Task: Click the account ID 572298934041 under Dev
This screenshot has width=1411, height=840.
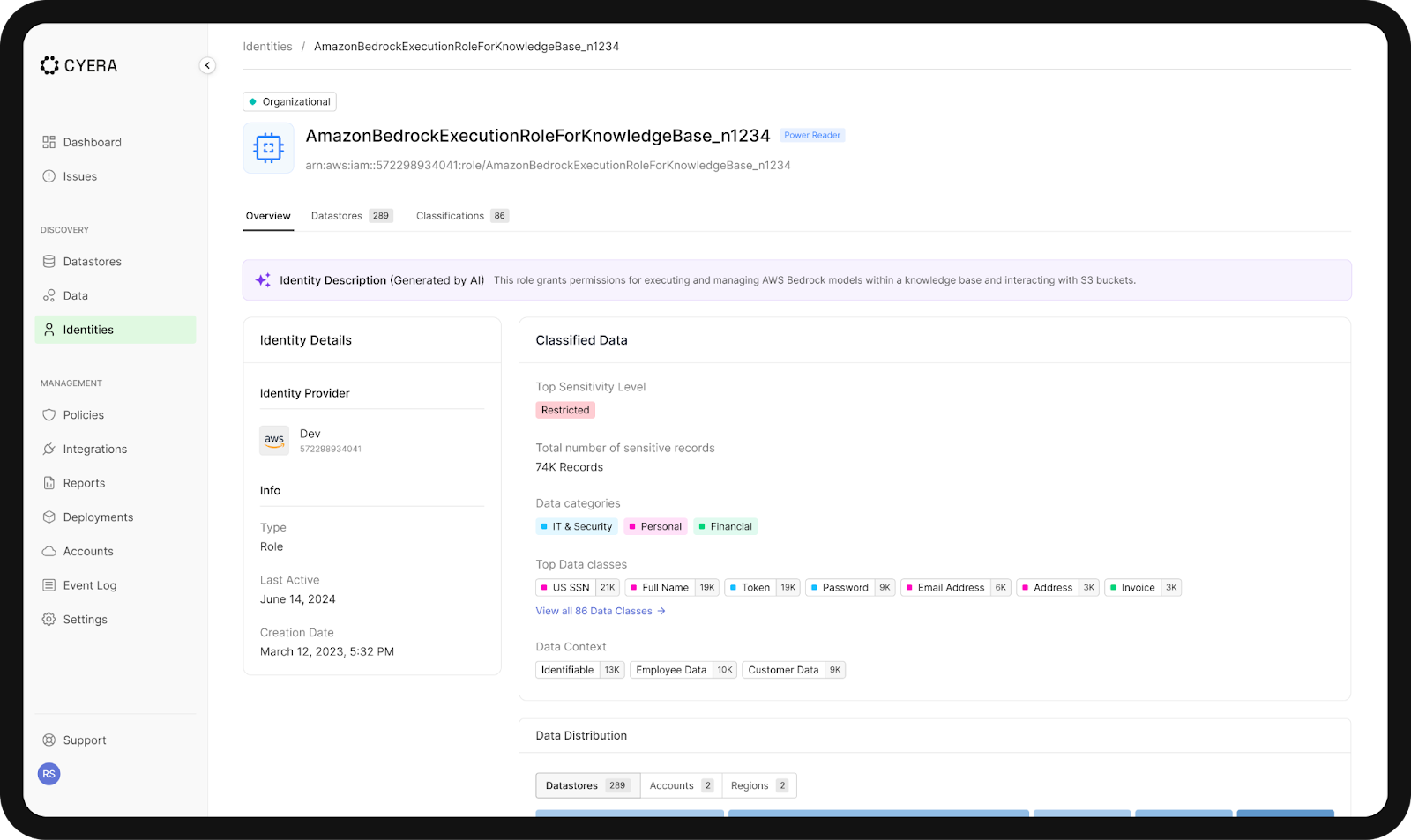Action: point(331,449)
